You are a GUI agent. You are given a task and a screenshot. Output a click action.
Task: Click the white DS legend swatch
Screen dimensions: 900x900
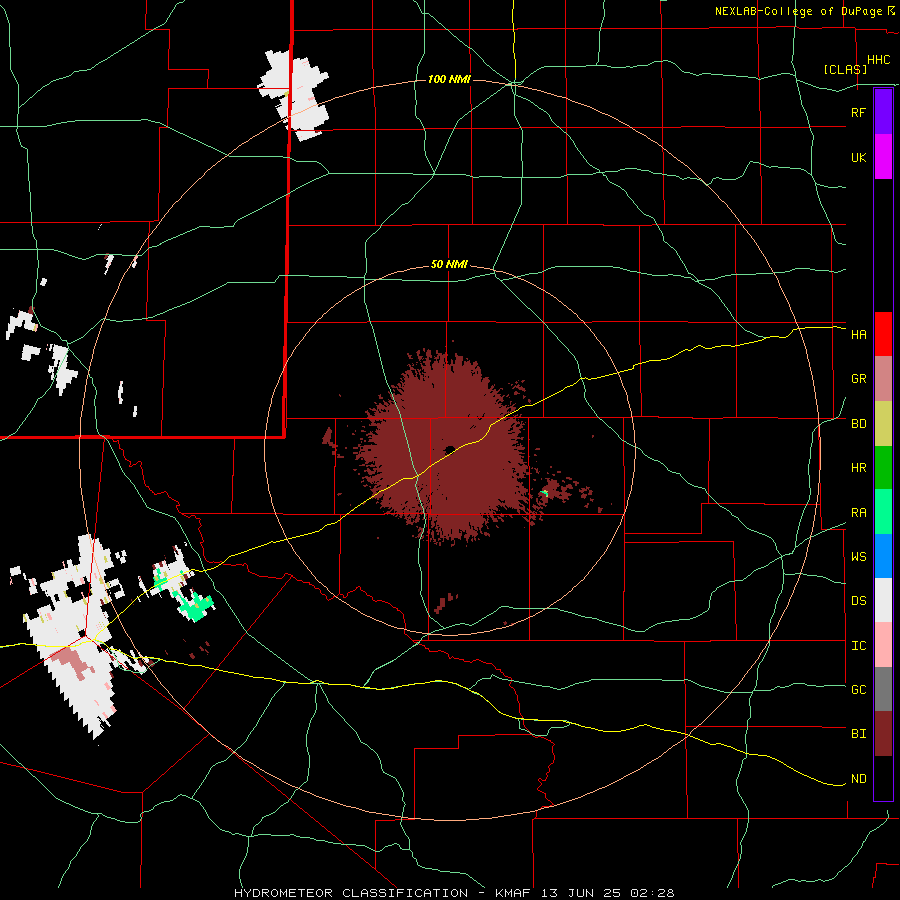tap(883, 600)
